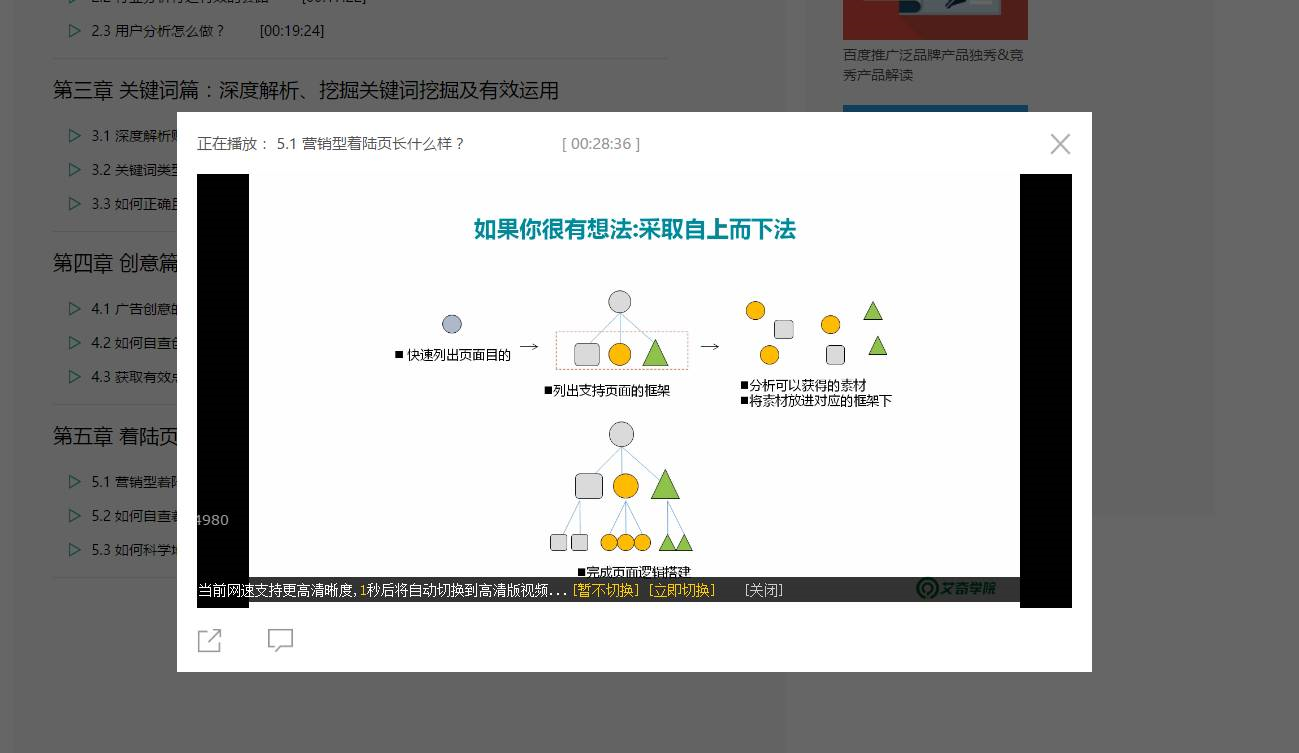The width and height of the screenshot is (1299, 753).
Task: Click play icon beside lesson 5.3
Action: coord(75,550)
